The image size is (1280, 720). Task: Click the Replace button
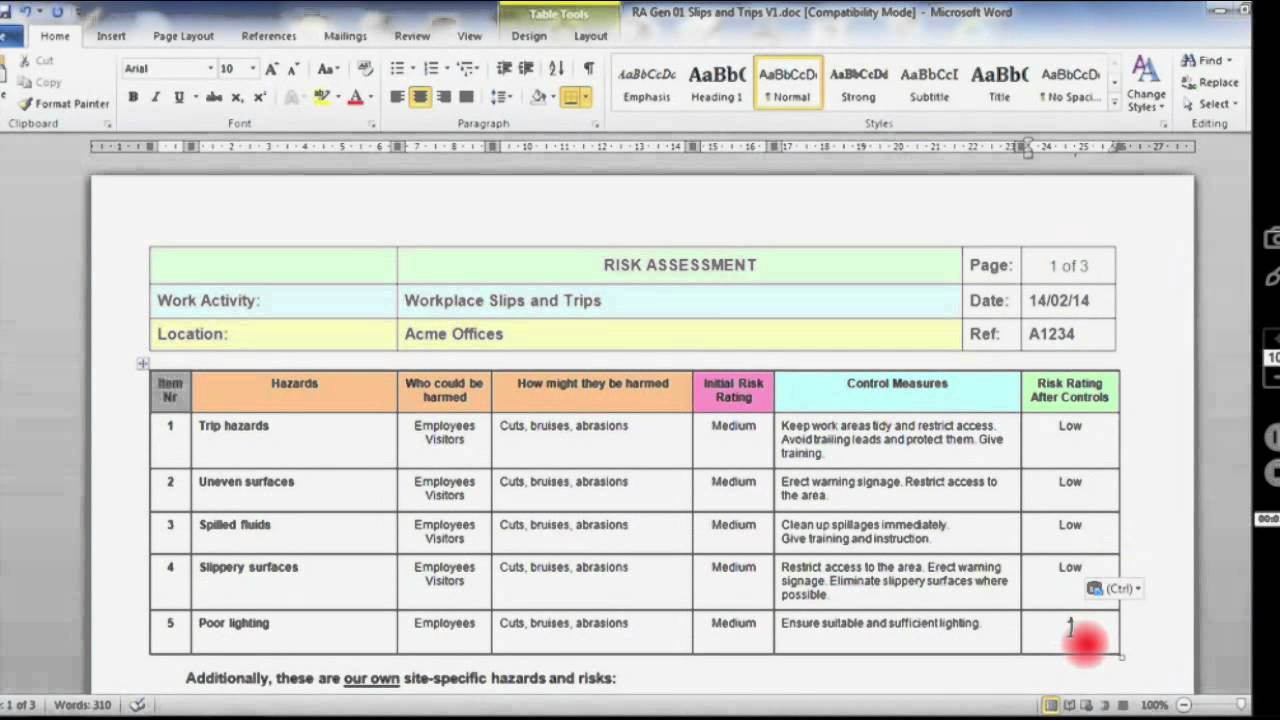[x=1210, y=82]
